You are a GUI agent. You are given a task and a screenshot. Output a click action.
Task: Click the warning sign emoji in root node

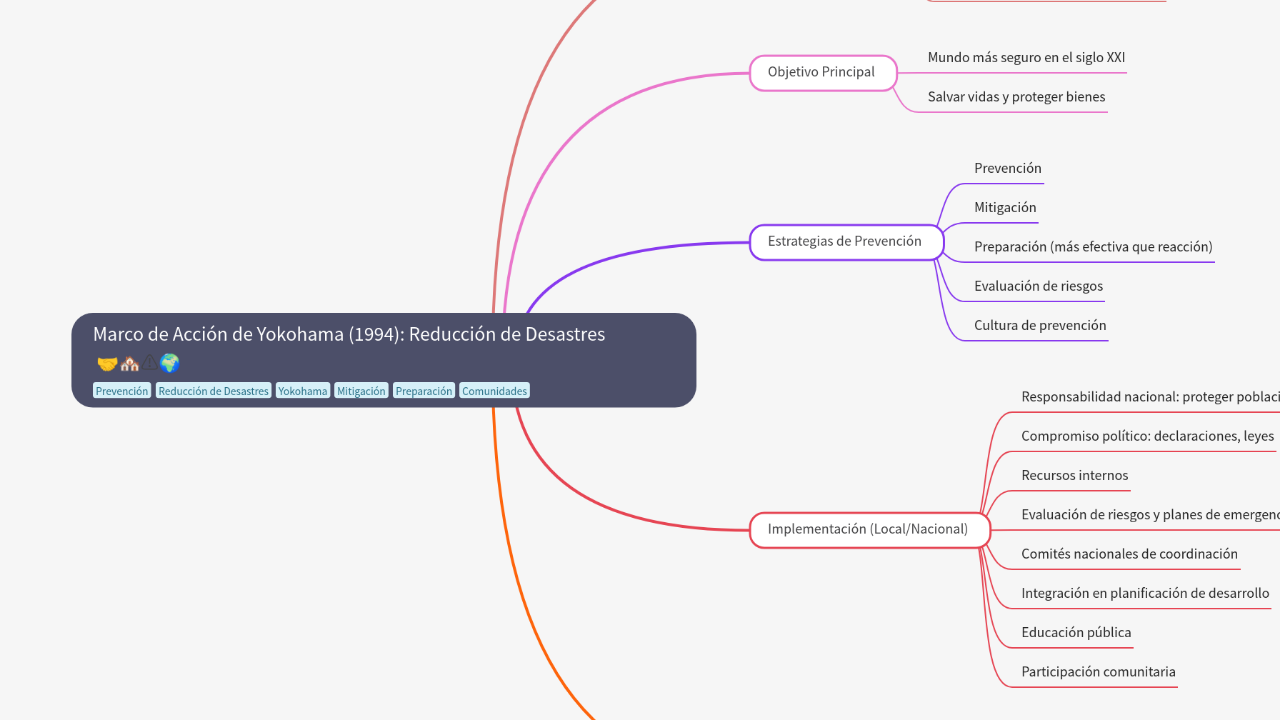[x=149, y=364]
